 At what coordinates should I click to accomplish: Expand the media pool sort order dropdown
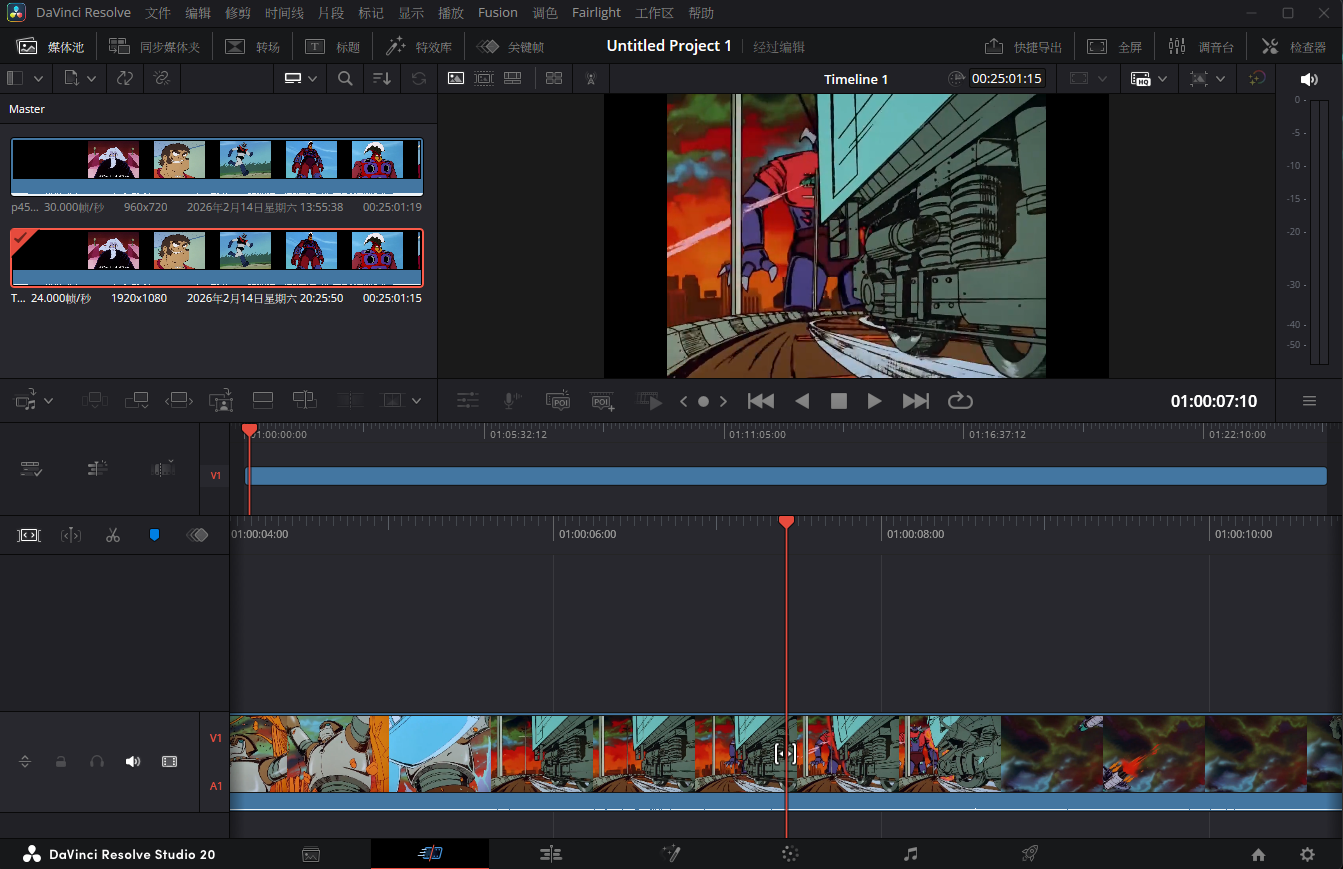coord(382,78)
